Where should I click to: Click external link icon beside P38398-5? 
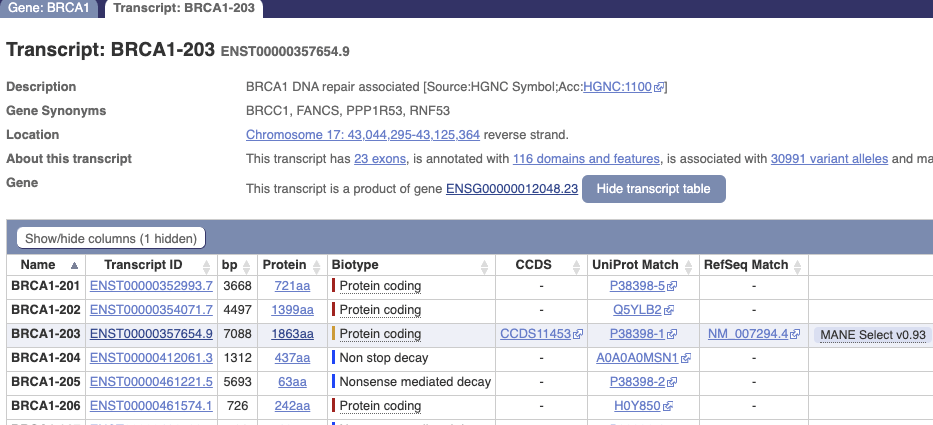671,287
